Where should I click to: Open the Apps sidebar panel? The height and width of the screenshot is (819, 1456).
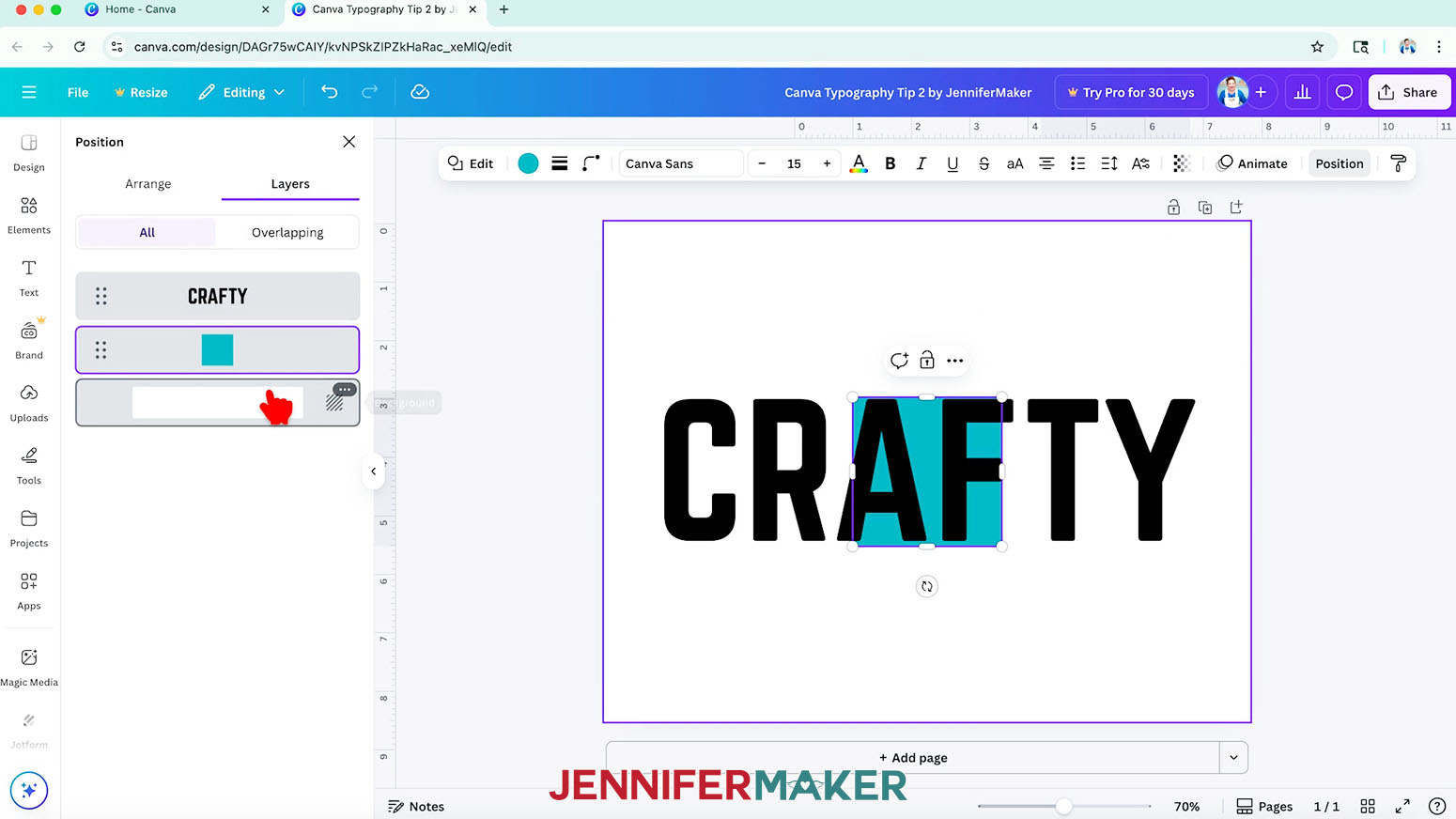coord(29,591)
